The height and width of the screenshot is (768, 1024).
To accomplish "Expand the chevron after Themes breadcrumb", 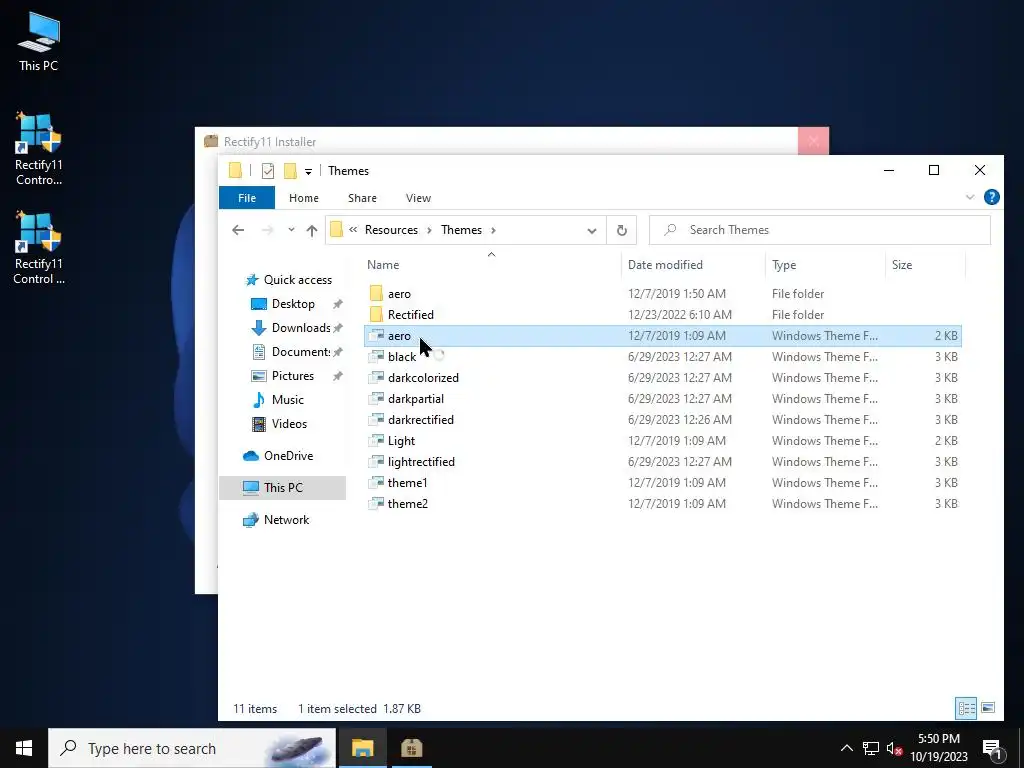I will pos(493,230).
